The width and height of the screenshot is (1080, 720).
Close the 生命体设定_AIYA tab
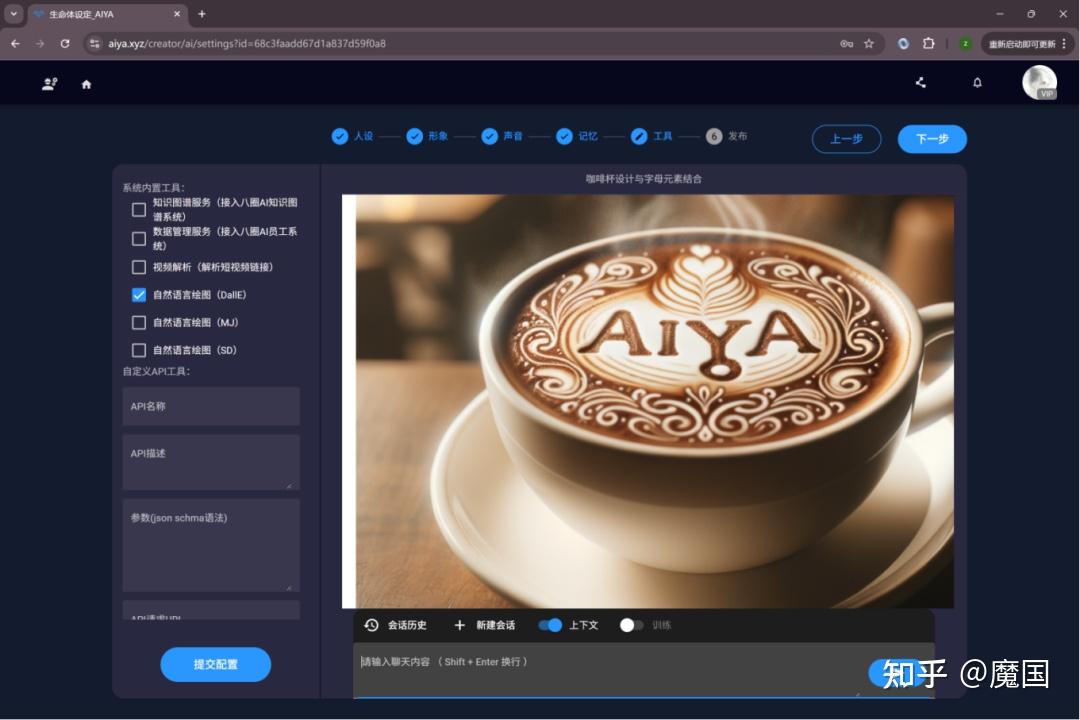click(x=177, y=14)
